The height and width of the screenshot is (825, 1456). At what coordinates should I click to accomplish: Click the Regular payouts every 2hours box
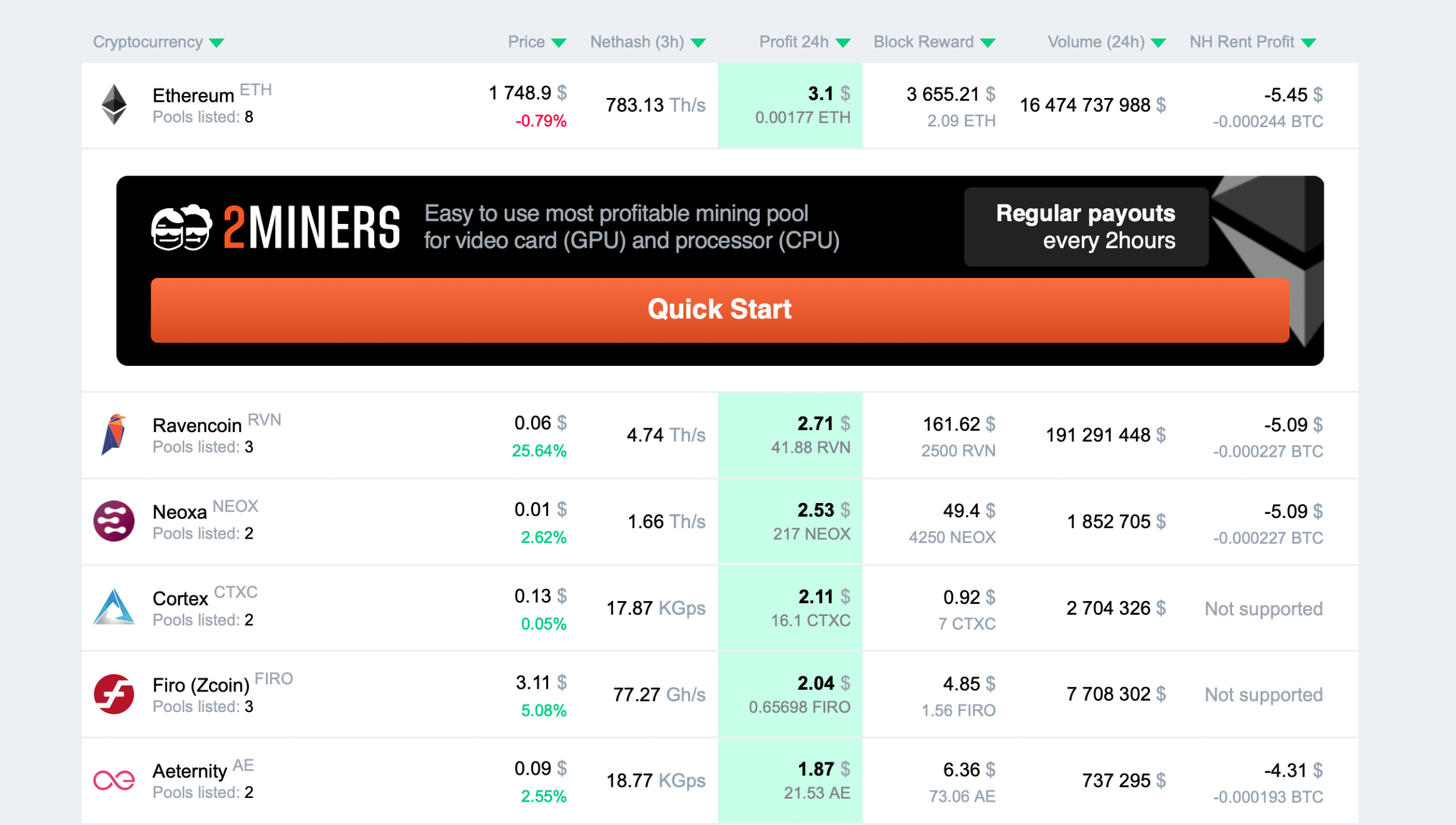(1086, 227)
